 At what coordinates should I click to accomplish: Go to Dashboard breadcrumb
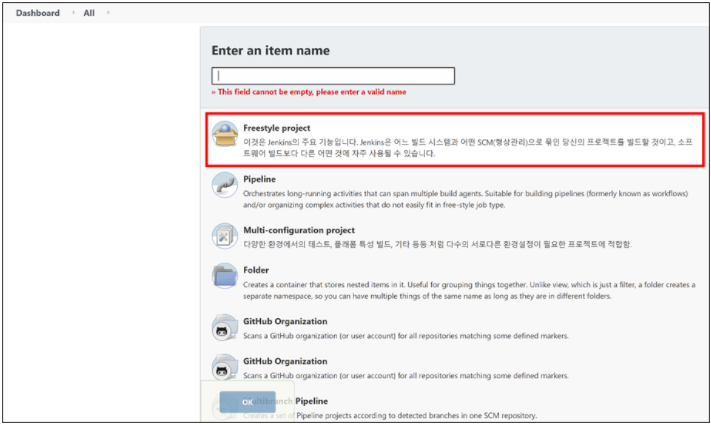coord(38,13)
